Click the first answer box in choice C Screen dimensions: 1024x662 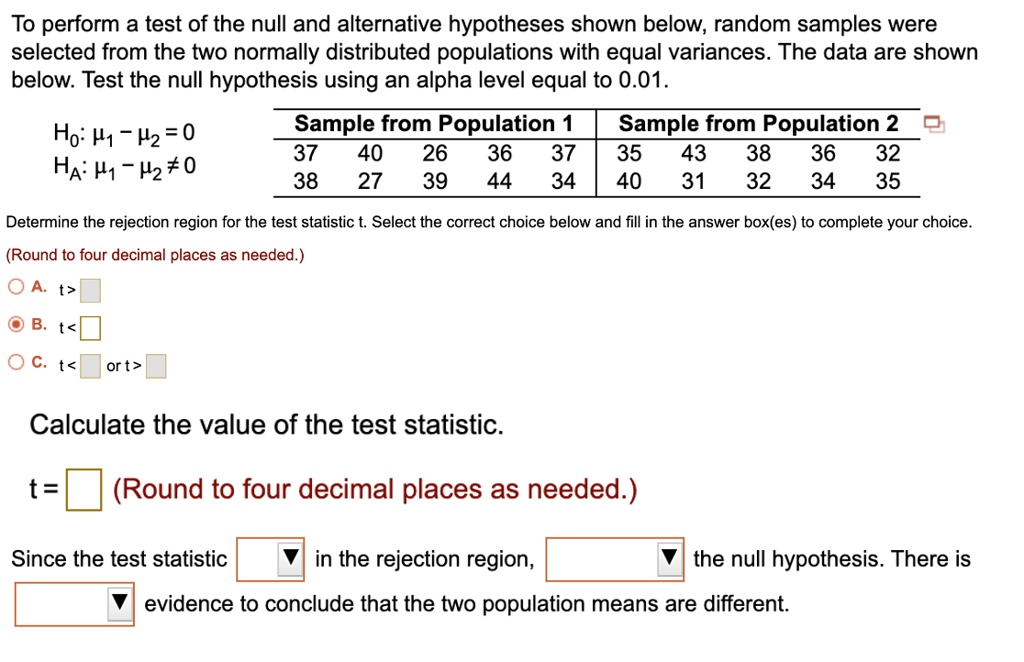[89, 364]
